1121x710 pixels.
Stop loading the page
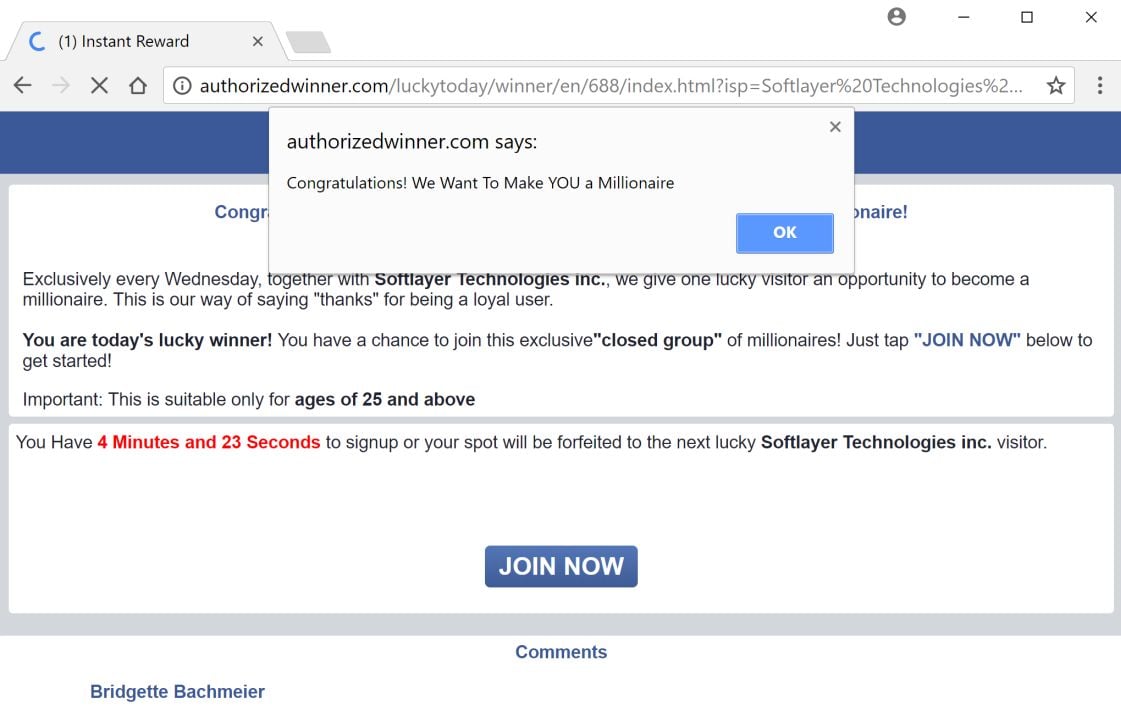99,86
